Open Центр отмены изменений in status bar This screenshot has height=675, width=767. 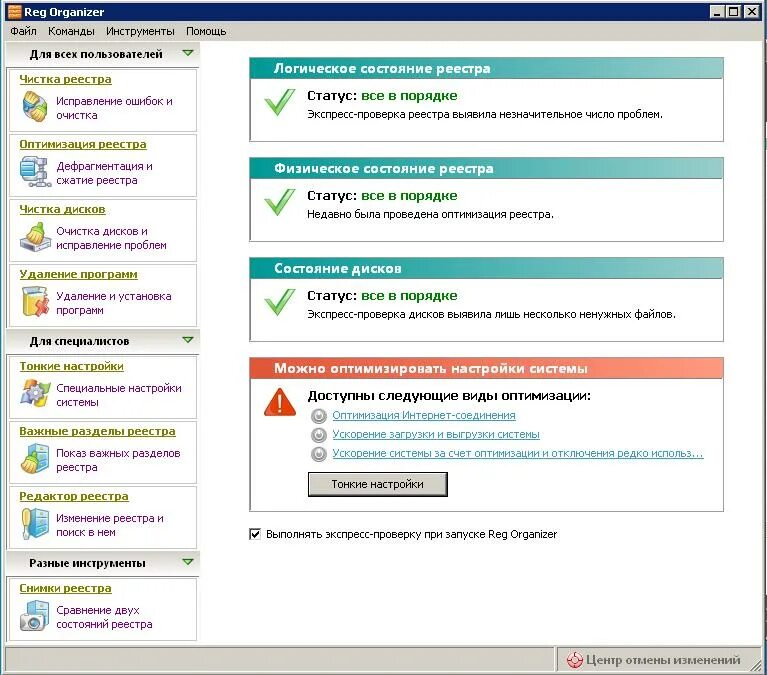click(x=658, y=660)
